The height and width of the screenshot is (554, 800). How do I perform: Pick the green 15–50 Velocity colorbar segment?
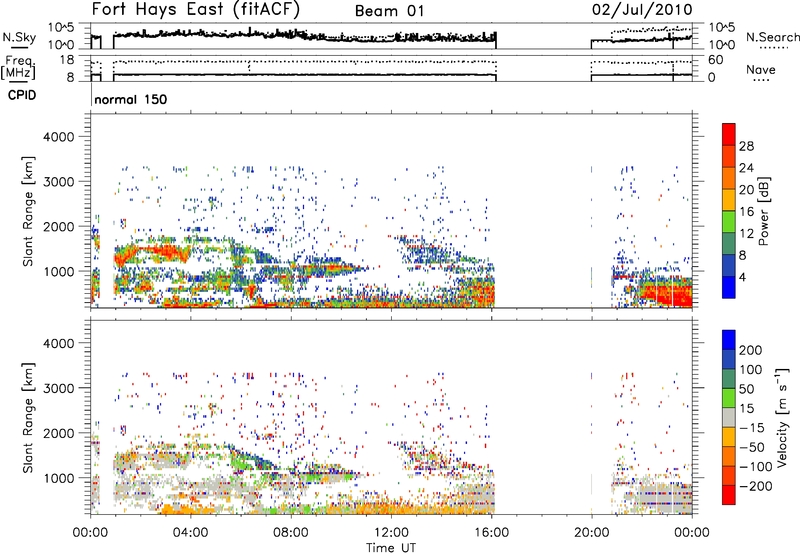click(729, 398)
